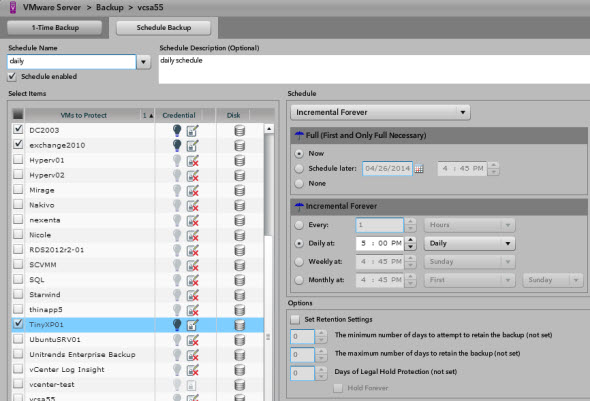Uncheck the DC2003 VM checkbox
Image resolution: width=590 pixels, height=401 pixels.
18,129
